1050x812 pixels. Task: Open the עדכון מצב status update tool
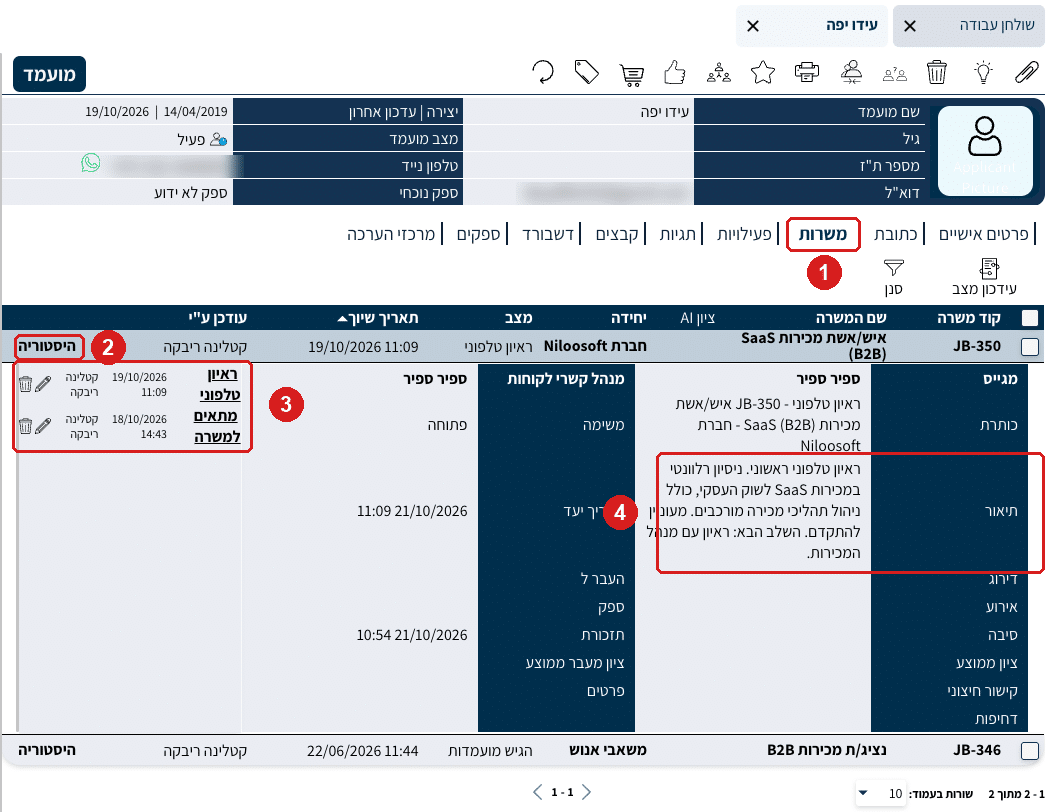click(x=984, y=276)
